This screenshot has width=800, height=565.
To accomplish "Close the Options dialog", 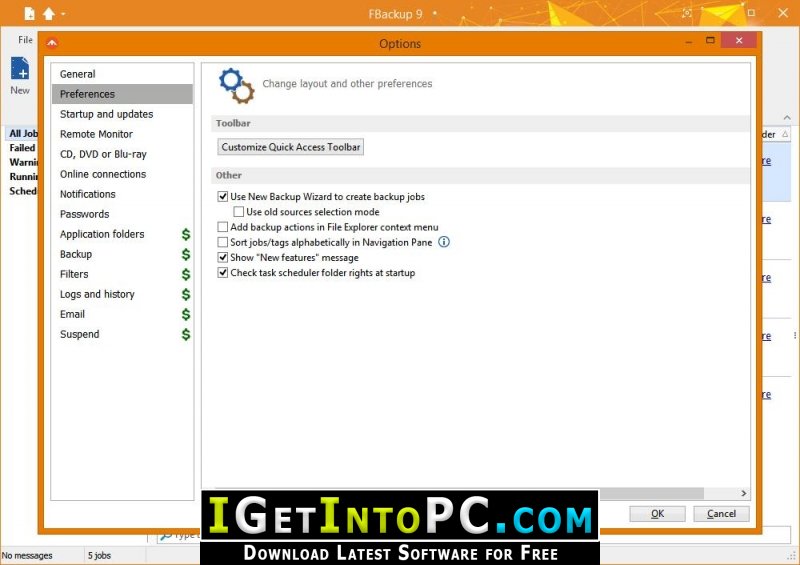I will pos(738,40).
